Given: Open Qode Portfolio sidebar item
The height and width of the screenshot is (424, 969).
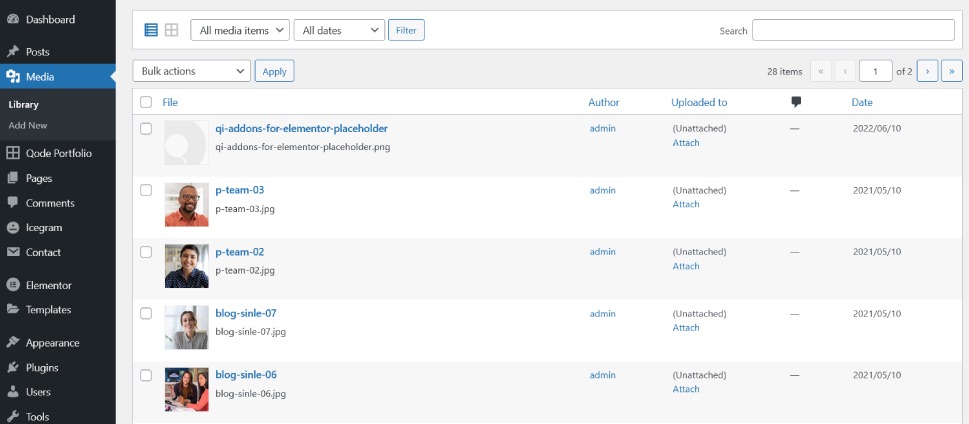Looking at the screenshot, I should tap(58, 153).
